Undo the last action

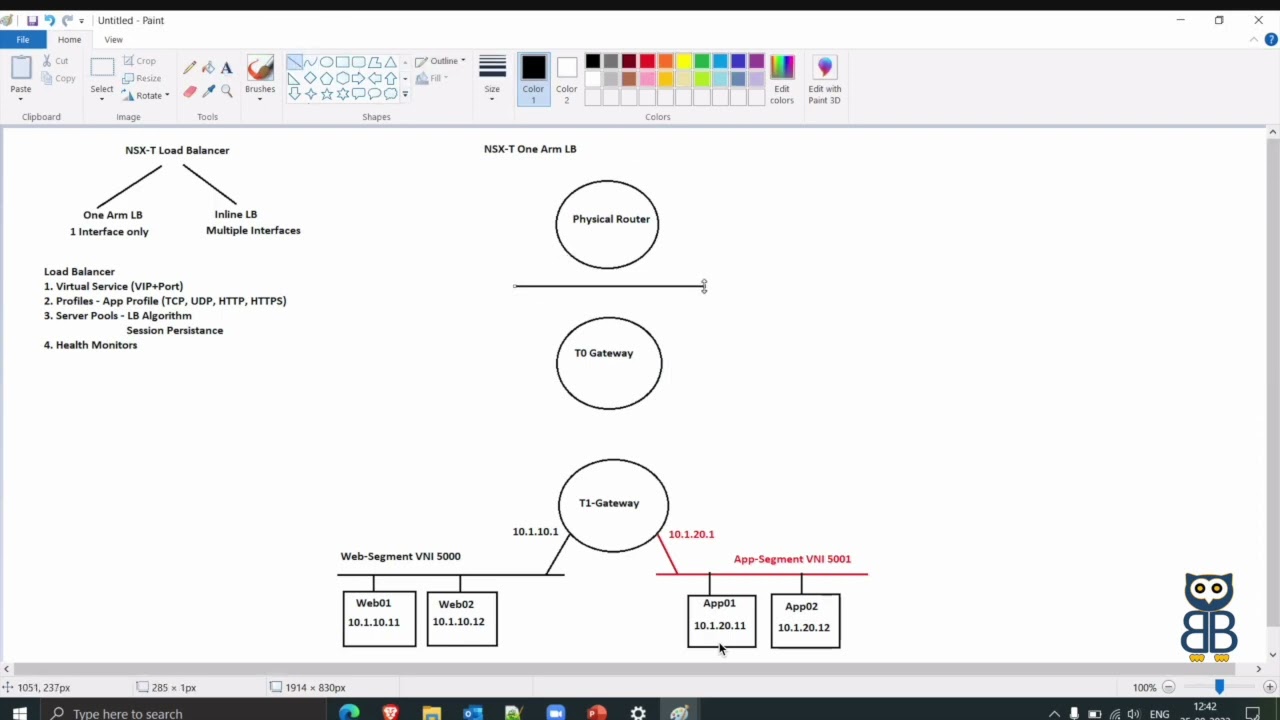pyautogui.click(x=49, y=20)
